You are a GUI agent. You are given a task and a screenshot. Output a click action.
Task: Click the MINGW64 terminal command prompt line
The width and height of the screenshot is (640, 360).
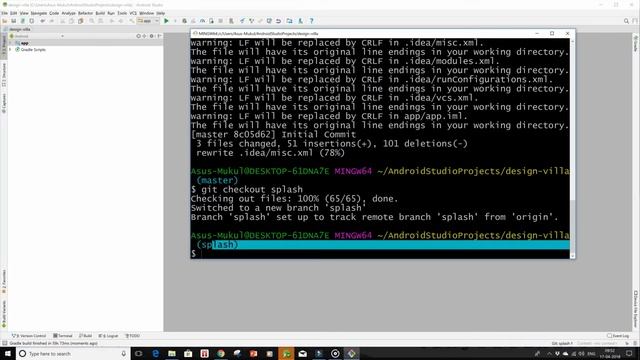pos(380,253)
